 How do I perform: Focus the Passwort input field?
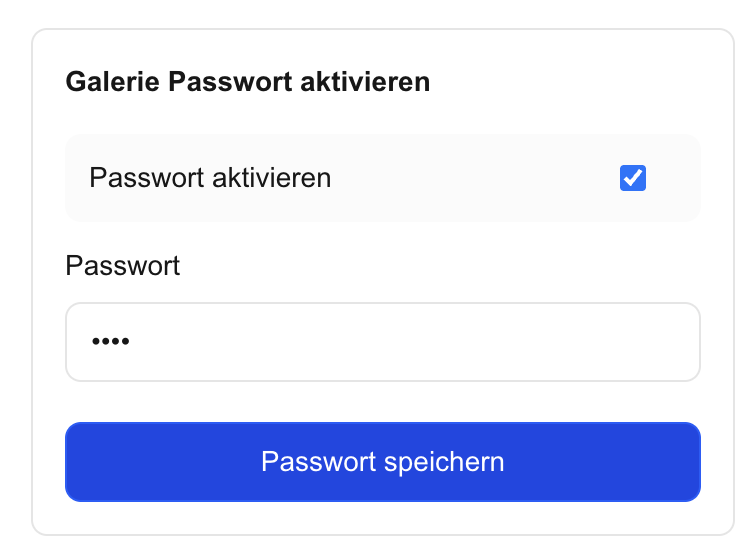[x=383, y=342]
